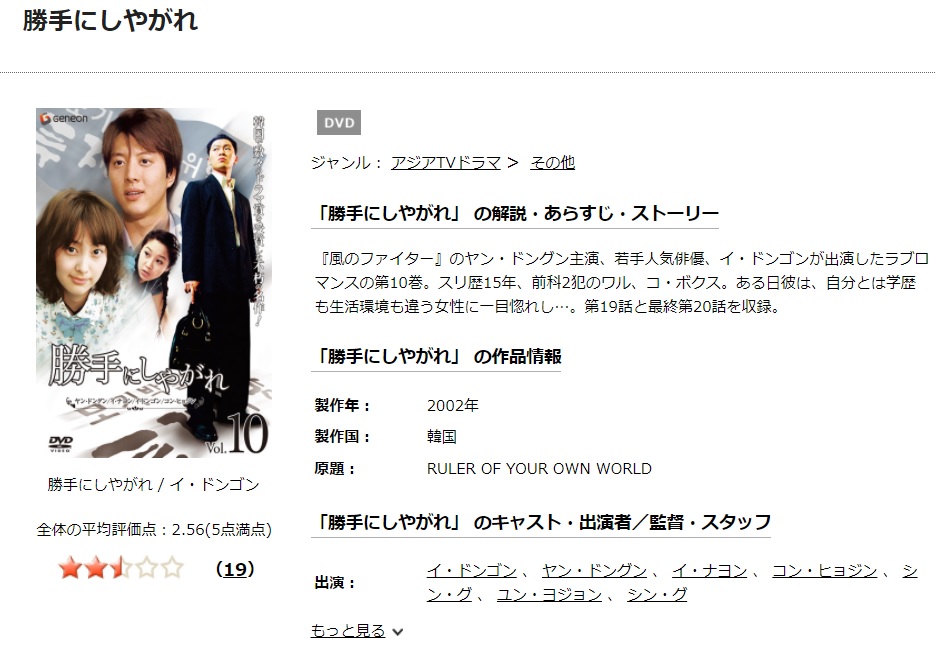Screen dimensions: 936x660
Task: Click the fourth empty rating star
Action: click(x=147, y=568)
